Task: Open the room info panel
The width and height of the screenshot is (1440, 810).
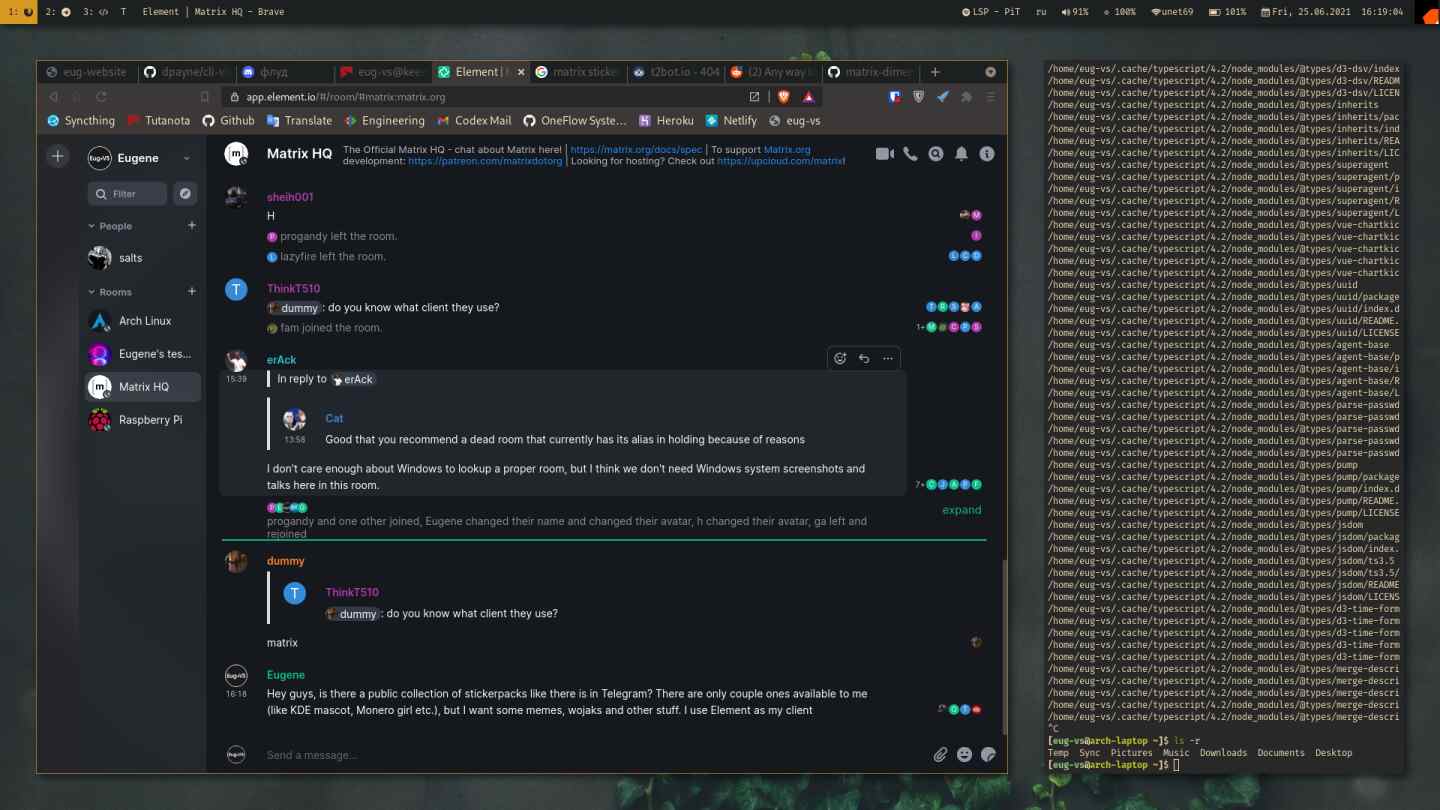Action: click(986, 153)
